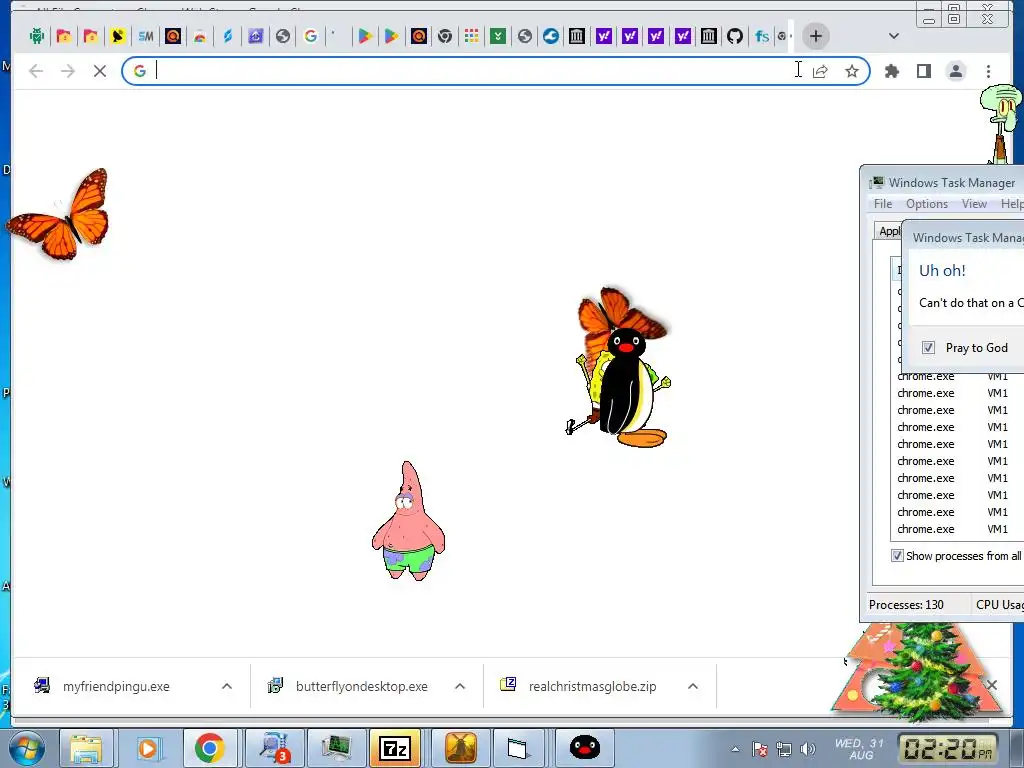Click the Google icon in the address bar

click(x=140, y=71)
